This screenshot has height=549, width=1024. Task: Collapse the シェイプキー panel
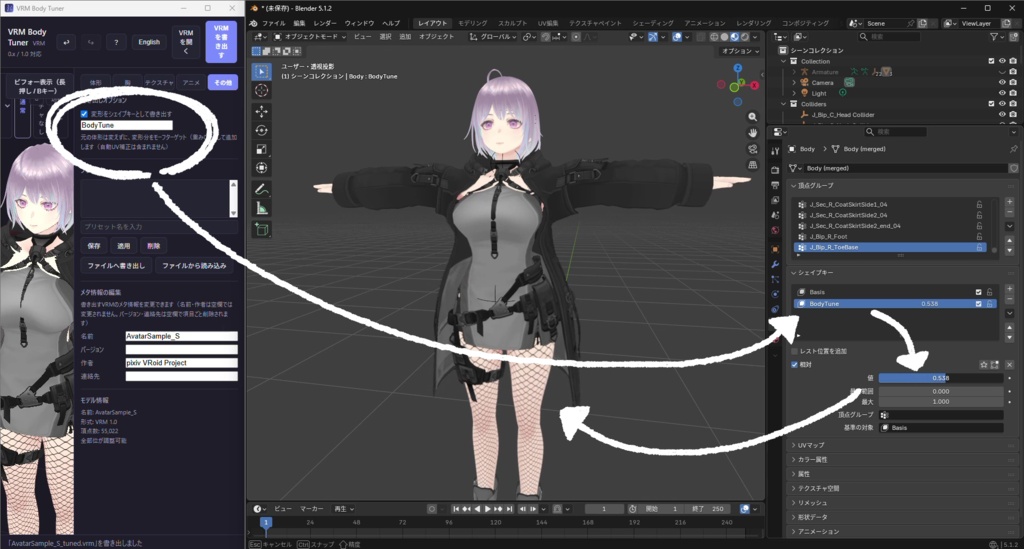812,272
